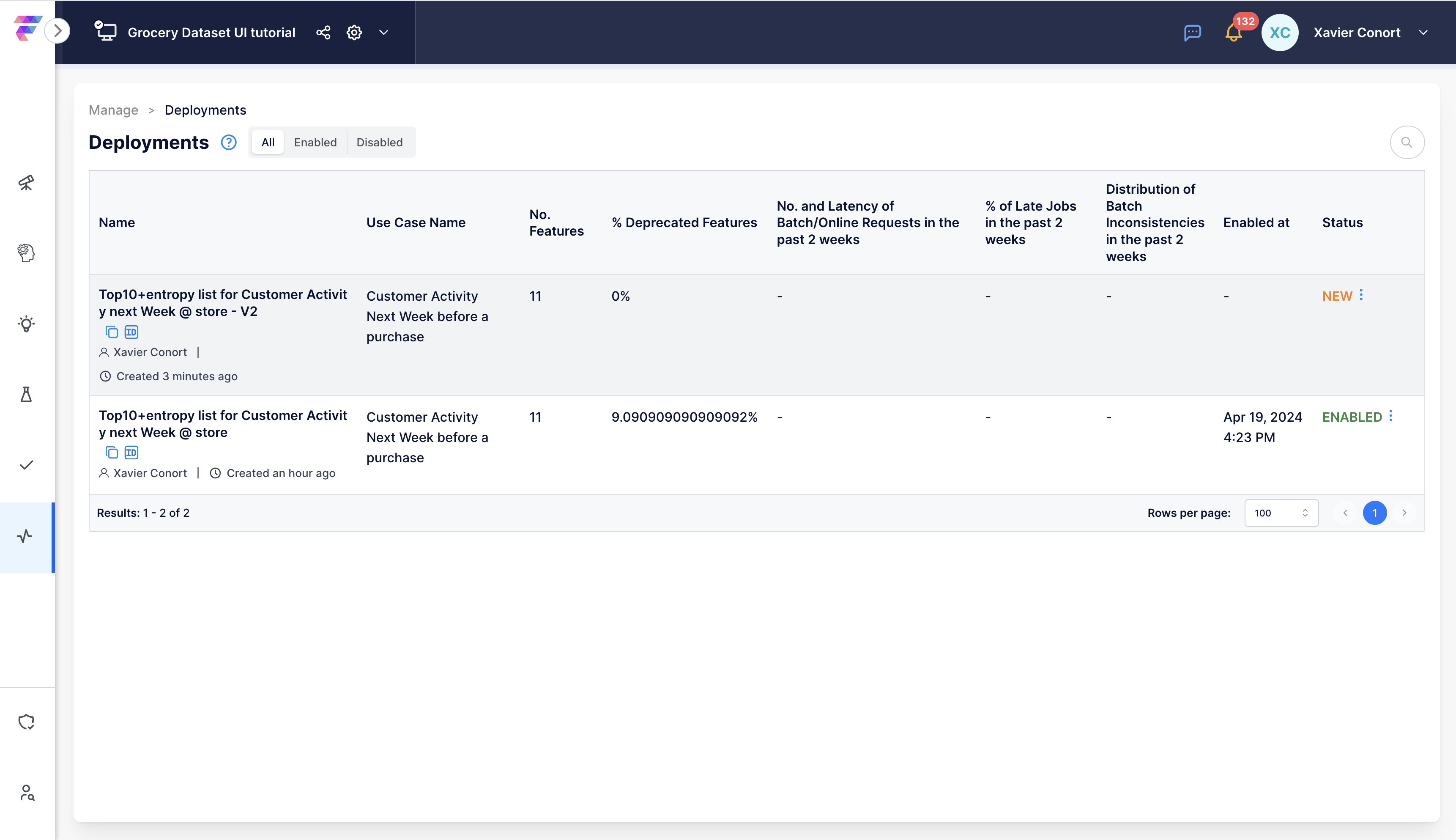Click the Enabled at column header
This screenshot has height=840, width=1456.
coord(1256,223)
